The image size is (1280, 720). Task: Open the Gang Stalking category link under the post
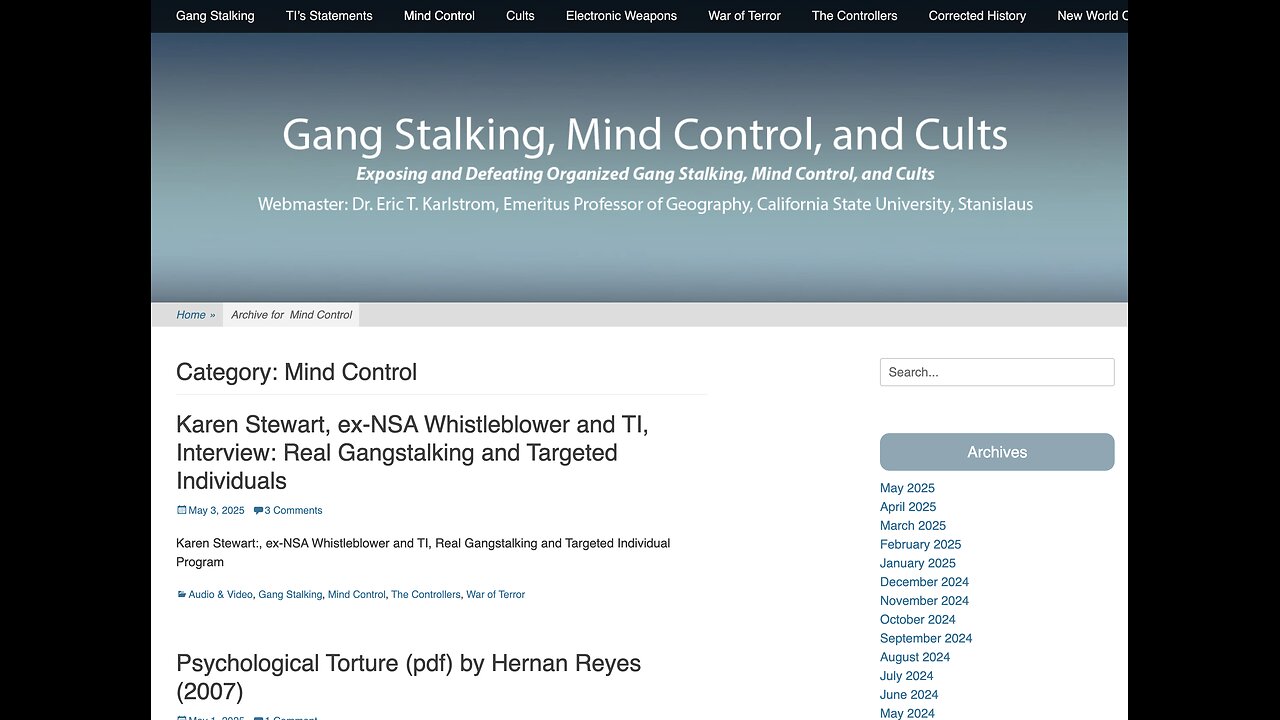[x=290, y=594]
